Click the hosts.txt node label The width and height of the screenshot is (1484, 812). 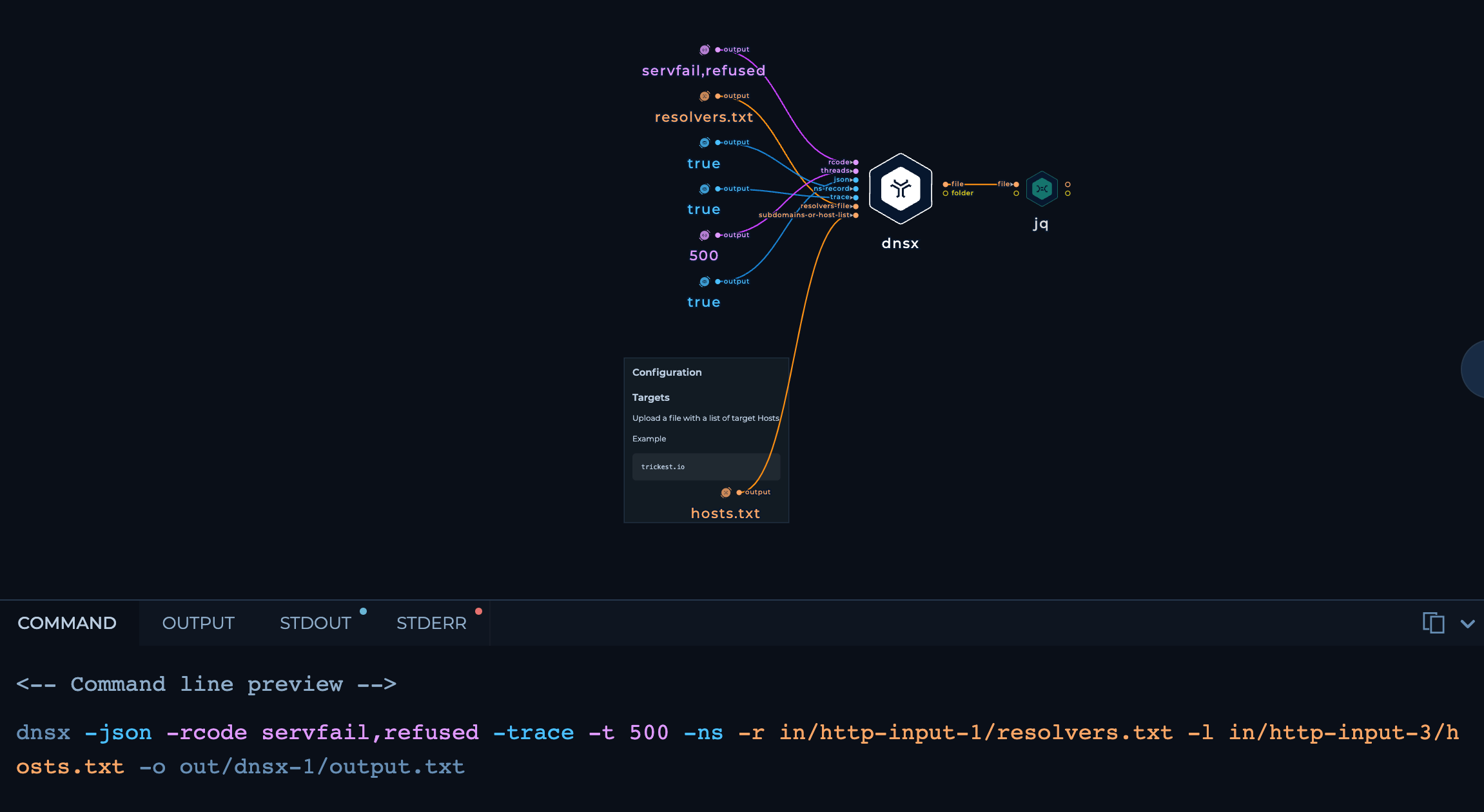point(725,514)
